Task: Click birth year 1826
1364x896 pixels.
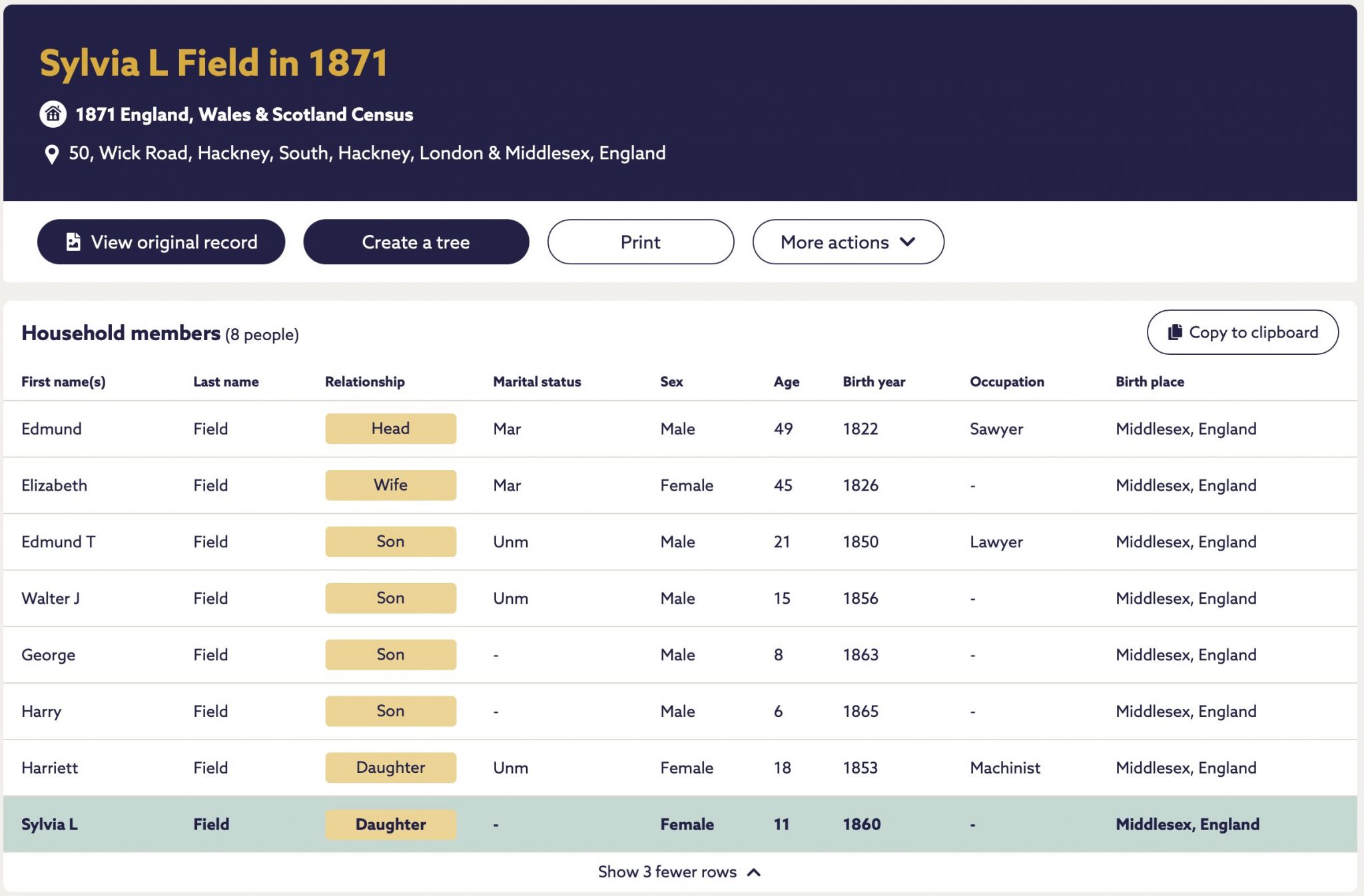Action: point(860,485)
